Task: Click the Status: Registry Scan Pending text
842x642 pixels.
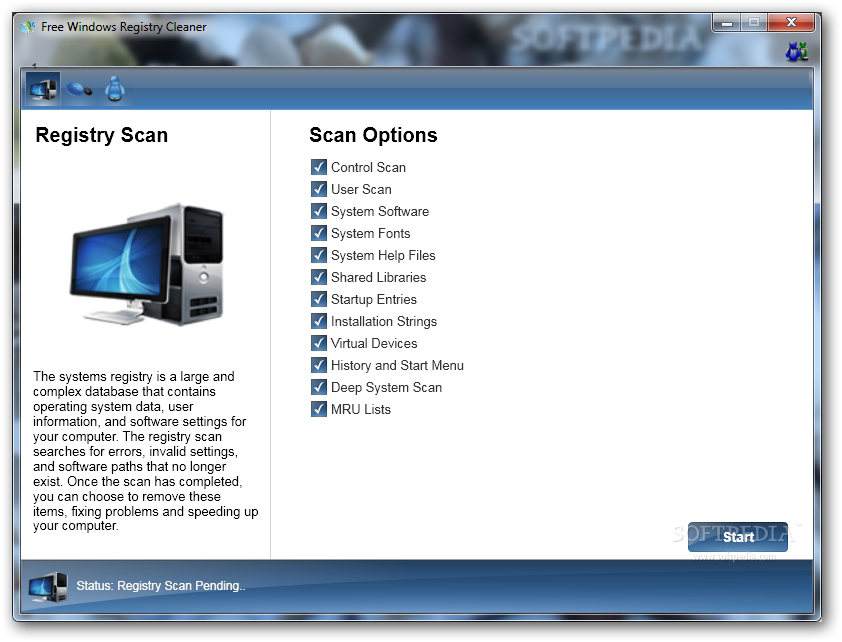Action: (x=161, y=586)
